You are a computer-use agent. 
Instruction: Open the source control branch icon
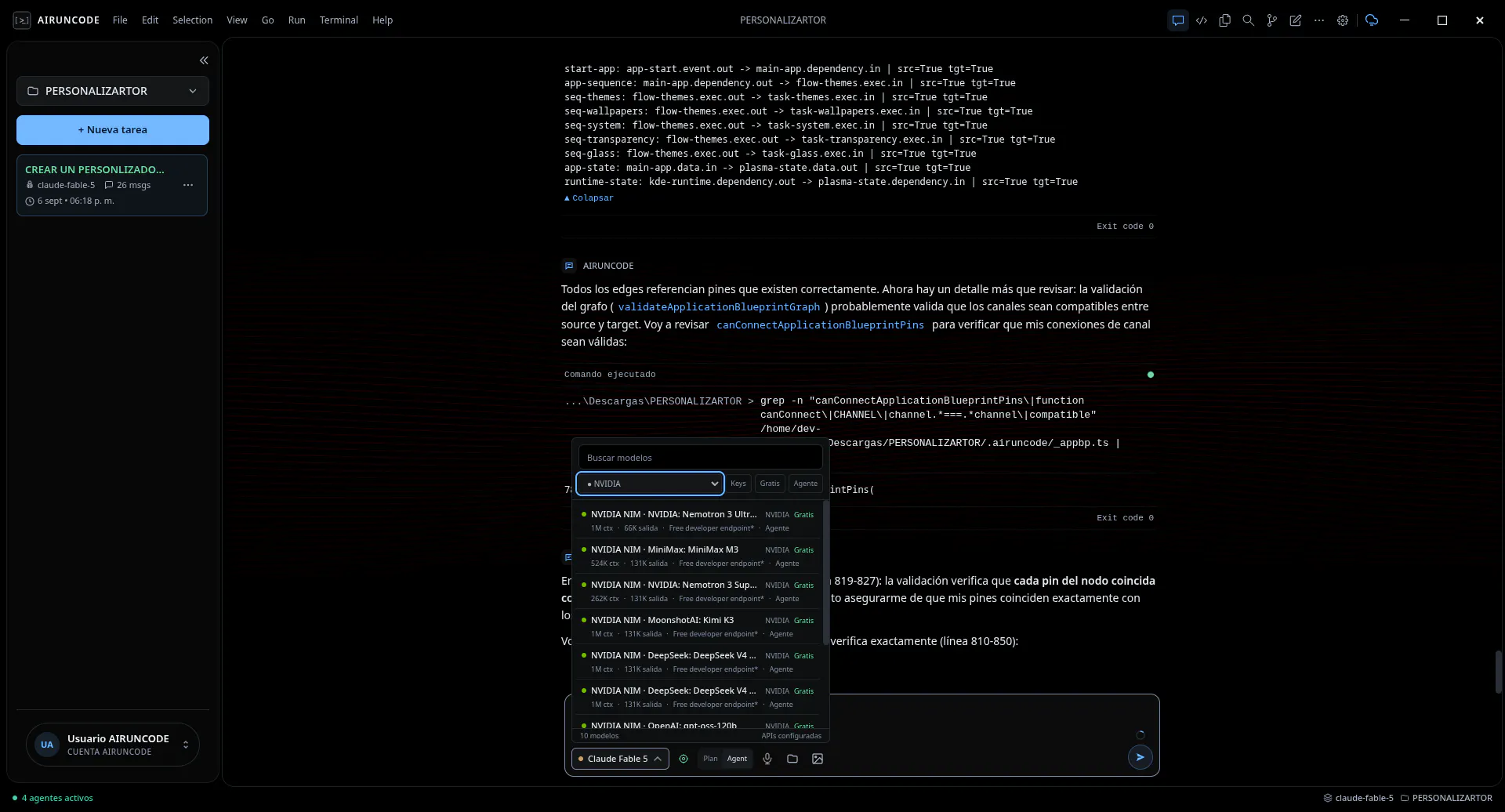pos(1271,20)
